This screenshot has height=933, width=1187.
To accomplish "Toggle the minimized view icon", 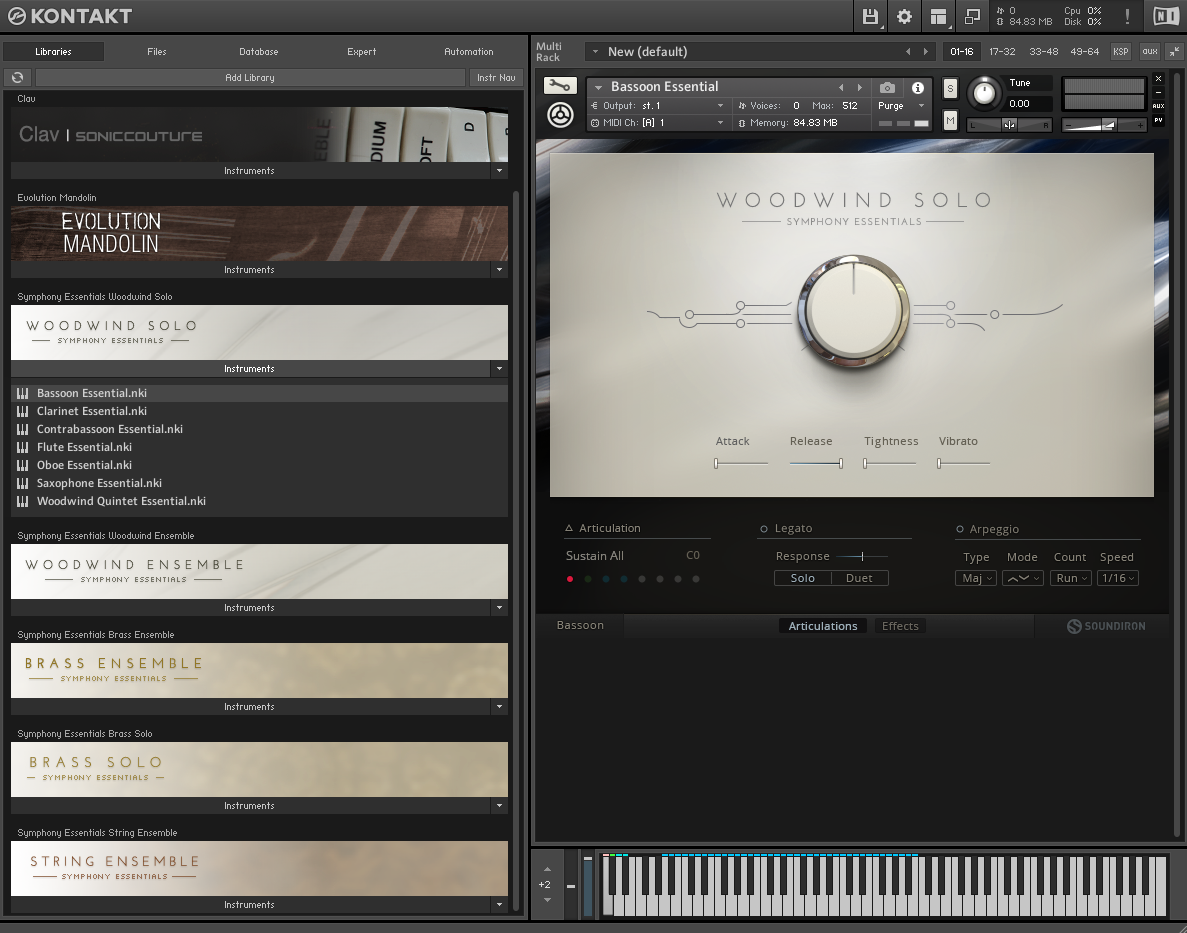I will coord(972,16).
